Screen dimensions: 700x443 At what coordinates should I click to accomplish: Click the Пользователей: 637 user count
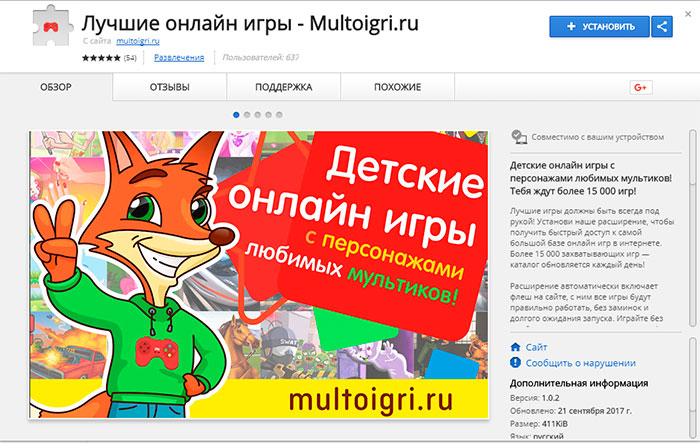click(x=261, y=58)
